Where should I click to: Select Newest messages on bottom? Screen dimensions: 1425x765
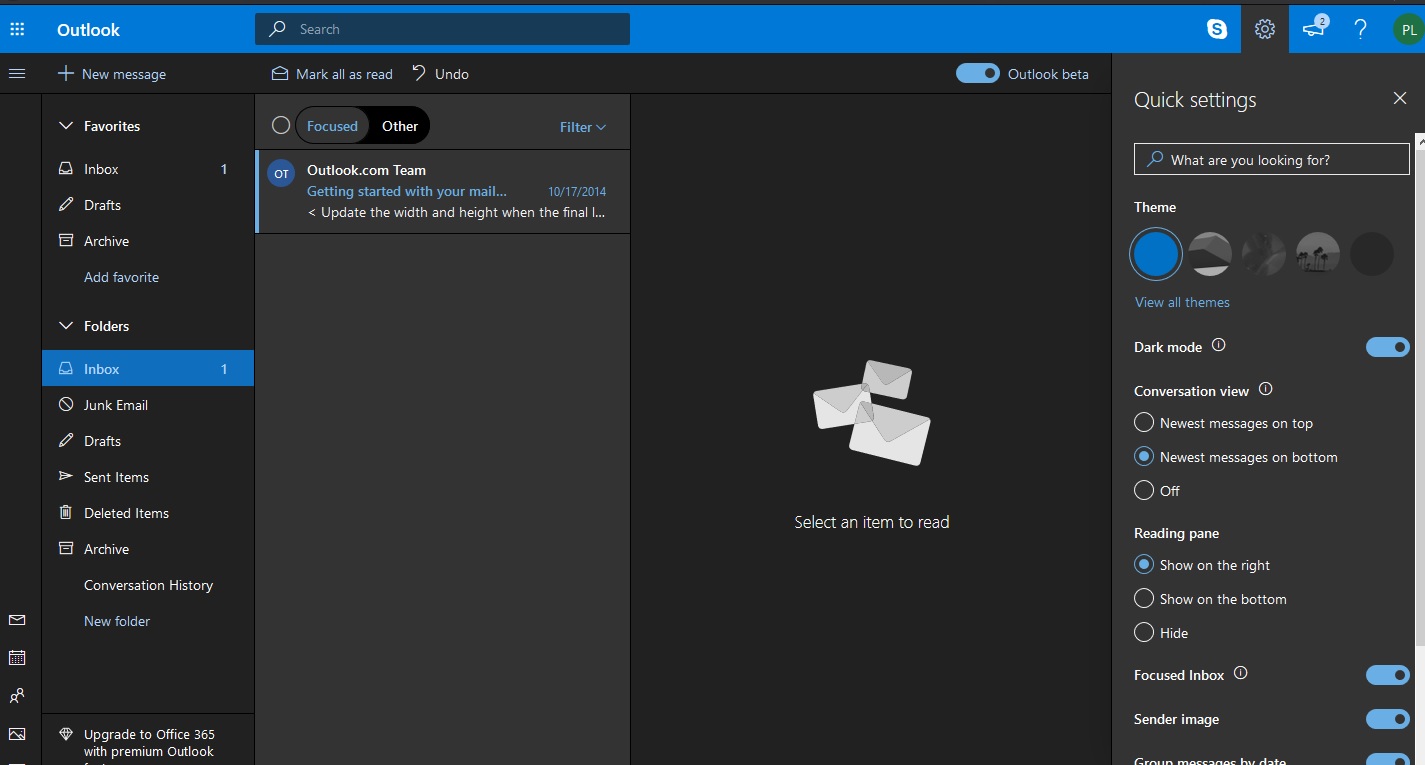pyautogui.click(x=1144, y=457)
